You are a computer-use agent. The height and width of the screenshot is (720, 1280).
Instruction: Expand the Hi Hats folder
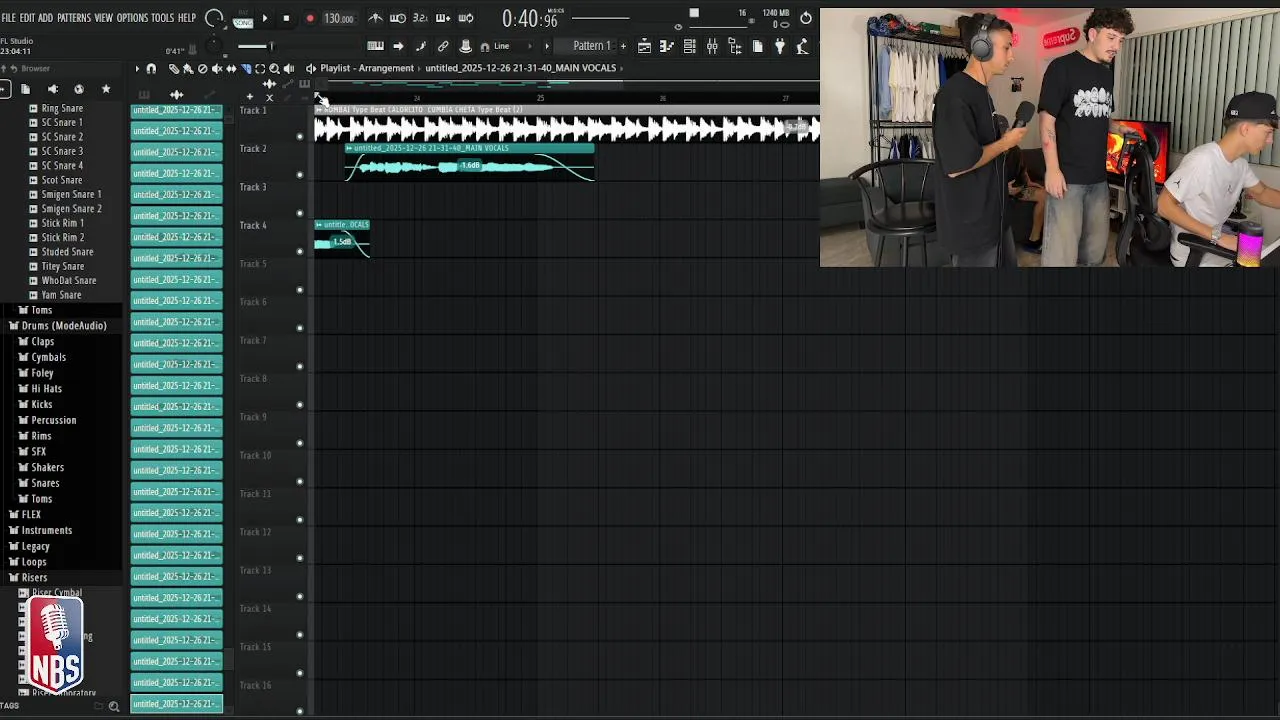41,389
